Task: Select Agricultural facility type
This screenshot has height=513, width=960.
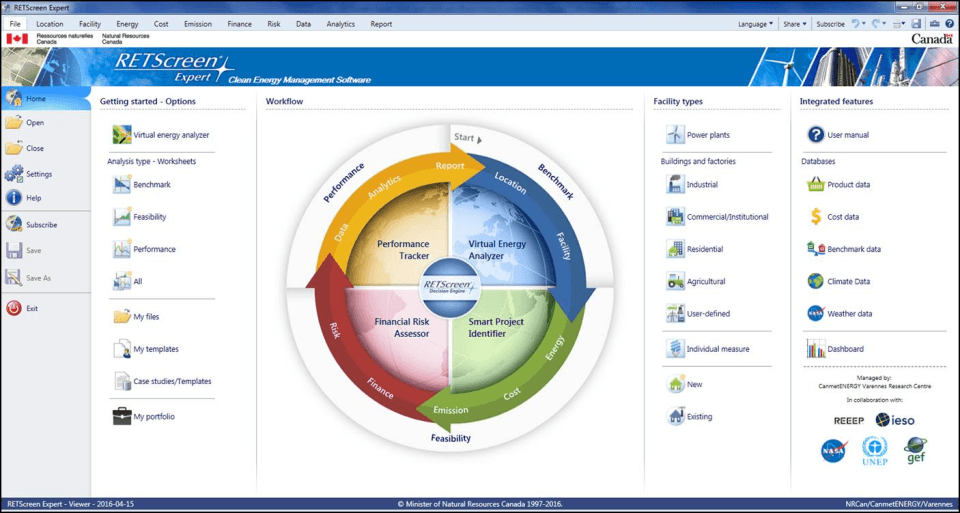Action: 675,281
